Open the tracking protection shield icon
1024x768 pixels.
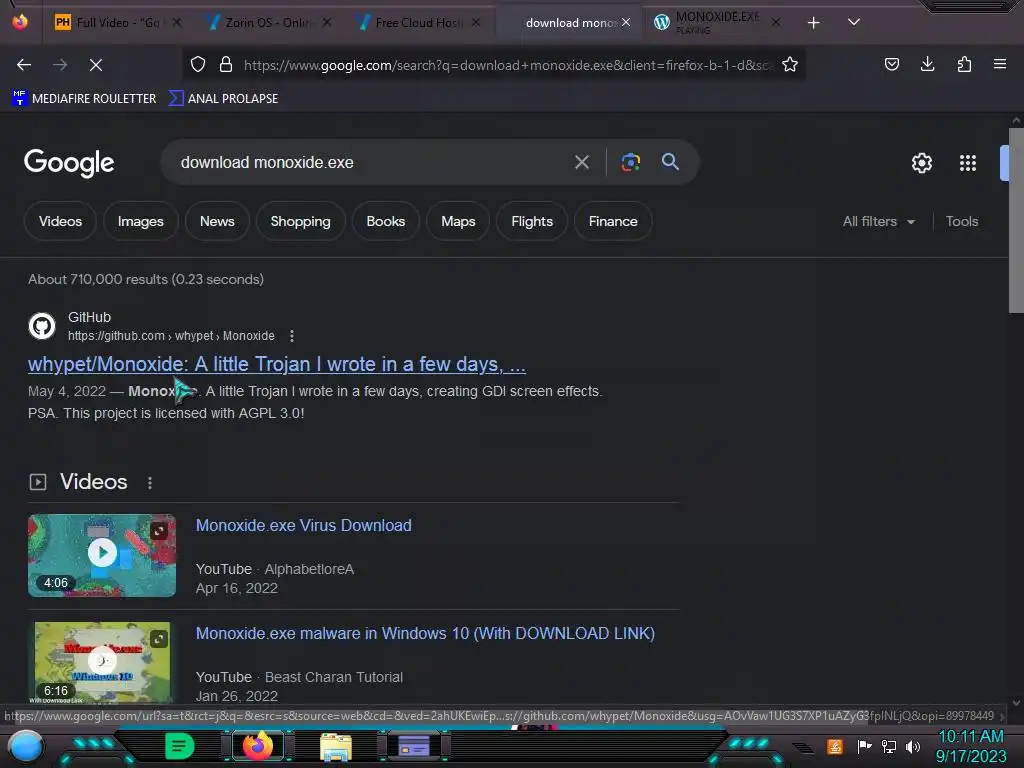pyautogui.click(x=198, y=64)
